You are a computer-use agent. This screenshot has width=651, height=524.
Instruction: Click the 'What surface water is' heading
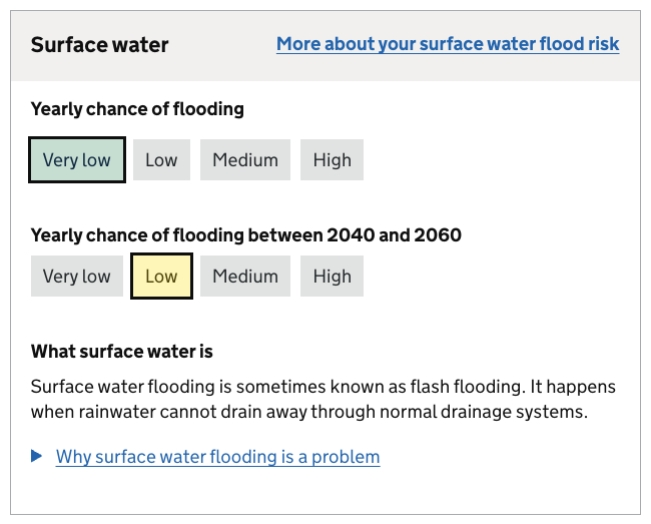(121, 351)
